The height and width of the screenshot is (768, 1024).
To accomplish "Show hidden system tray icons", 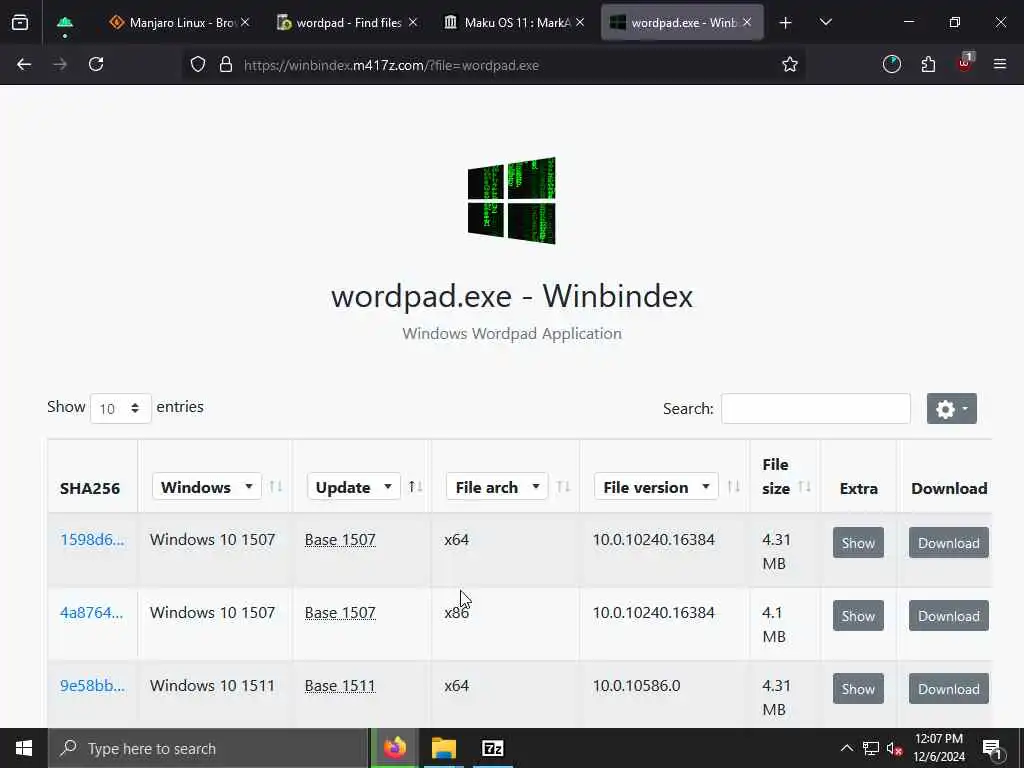I will point(846,748).
